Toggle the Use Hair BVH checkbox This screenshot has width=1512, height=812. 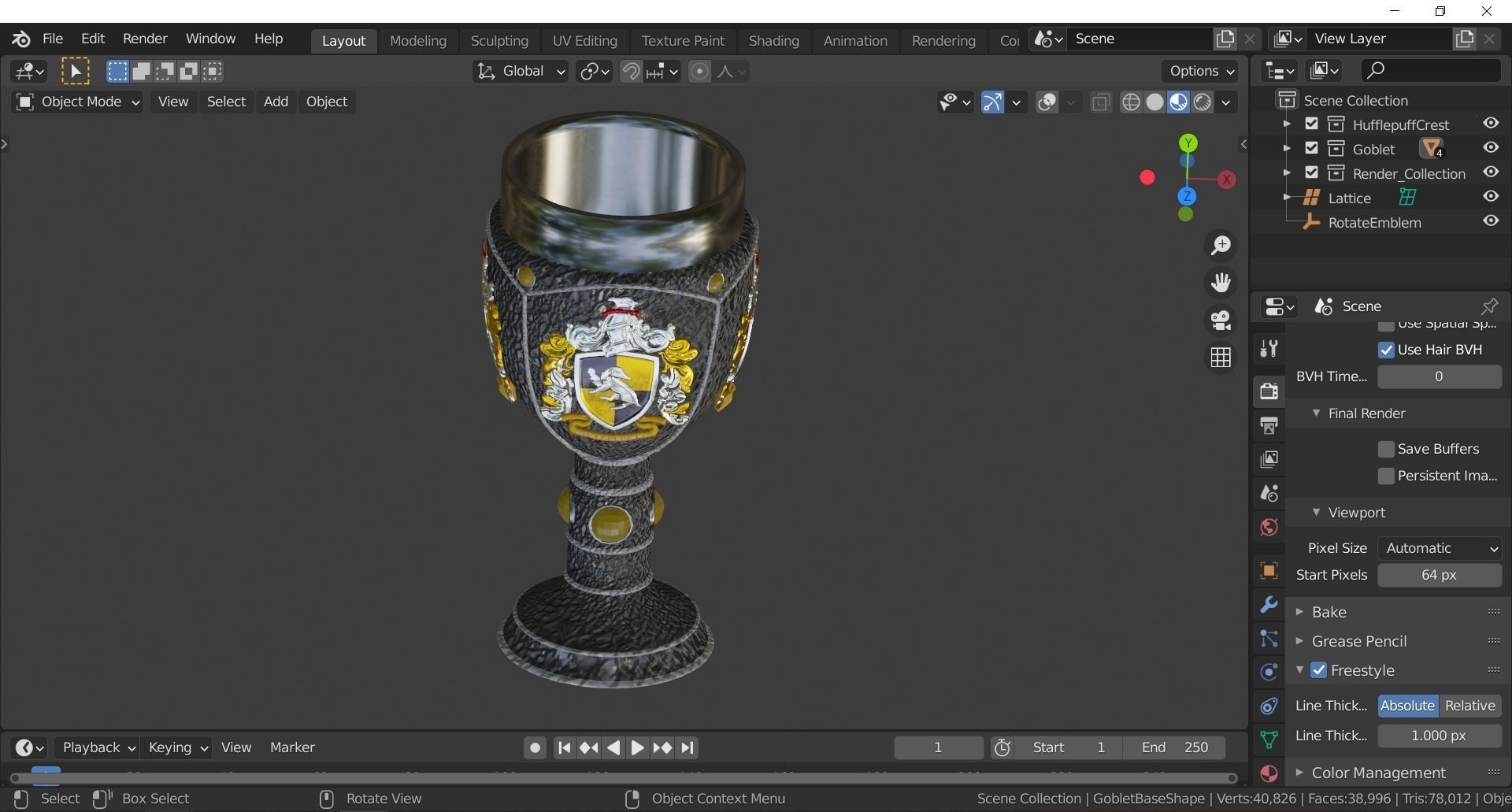click(1386, 350)
